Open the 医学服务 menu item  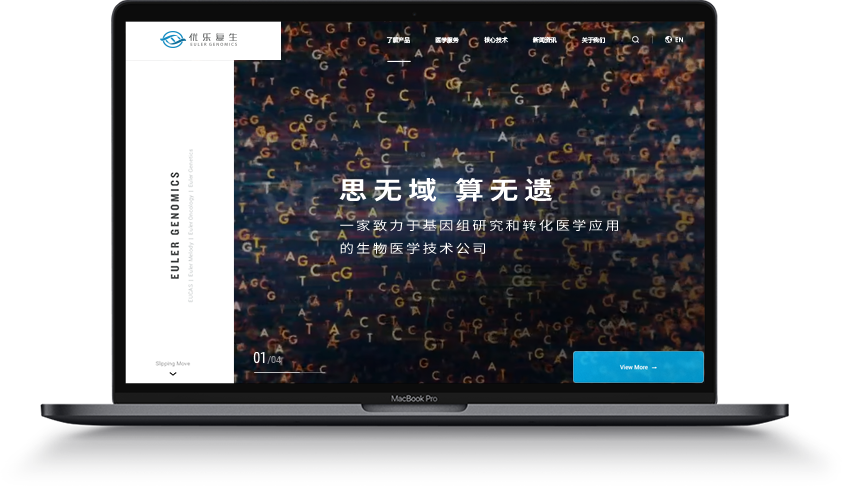tap(447, 40)
